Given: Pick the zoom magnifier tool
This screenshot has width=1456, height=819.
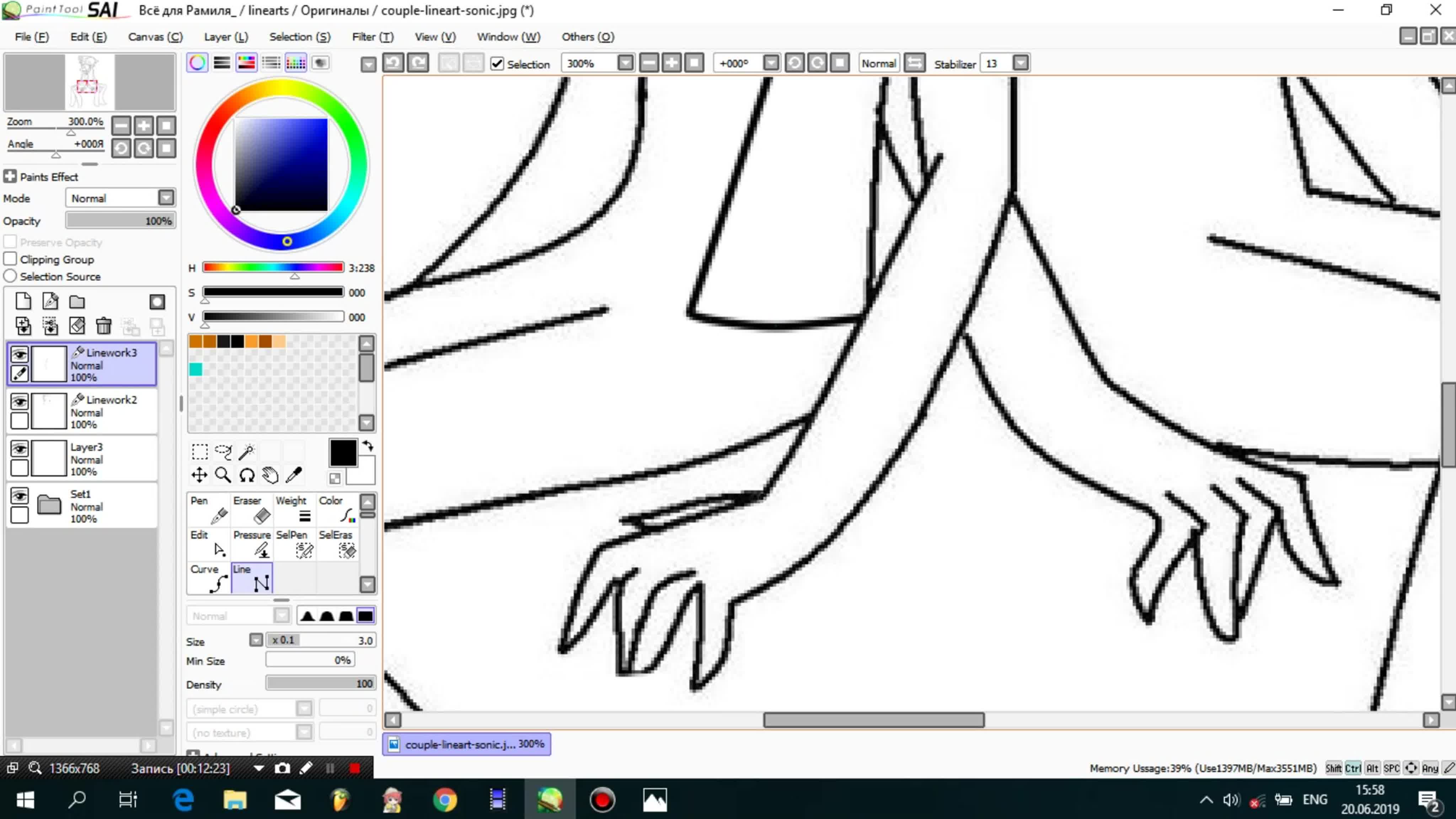Looking at the screenshot, I should [223, 475].
